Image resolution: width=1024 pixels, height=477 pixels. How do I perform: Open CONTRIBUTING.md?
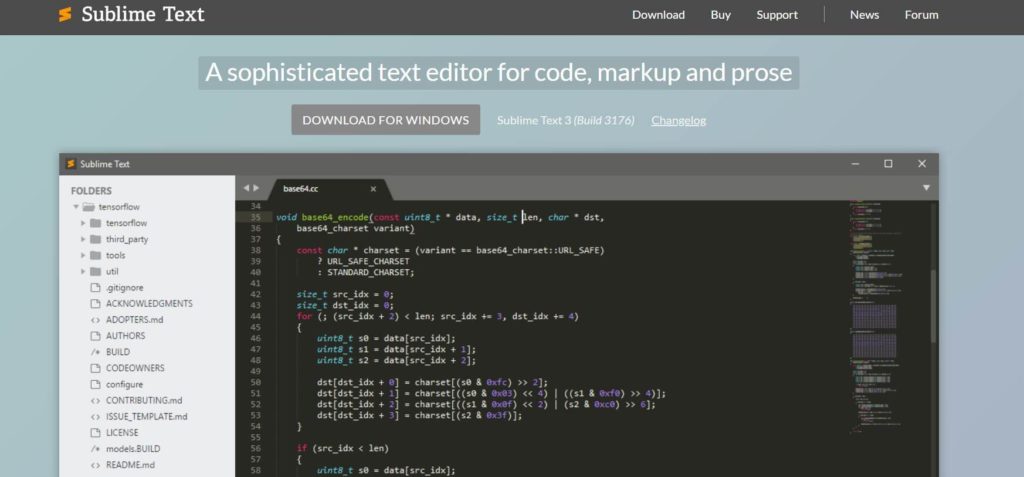click(144, 401)
